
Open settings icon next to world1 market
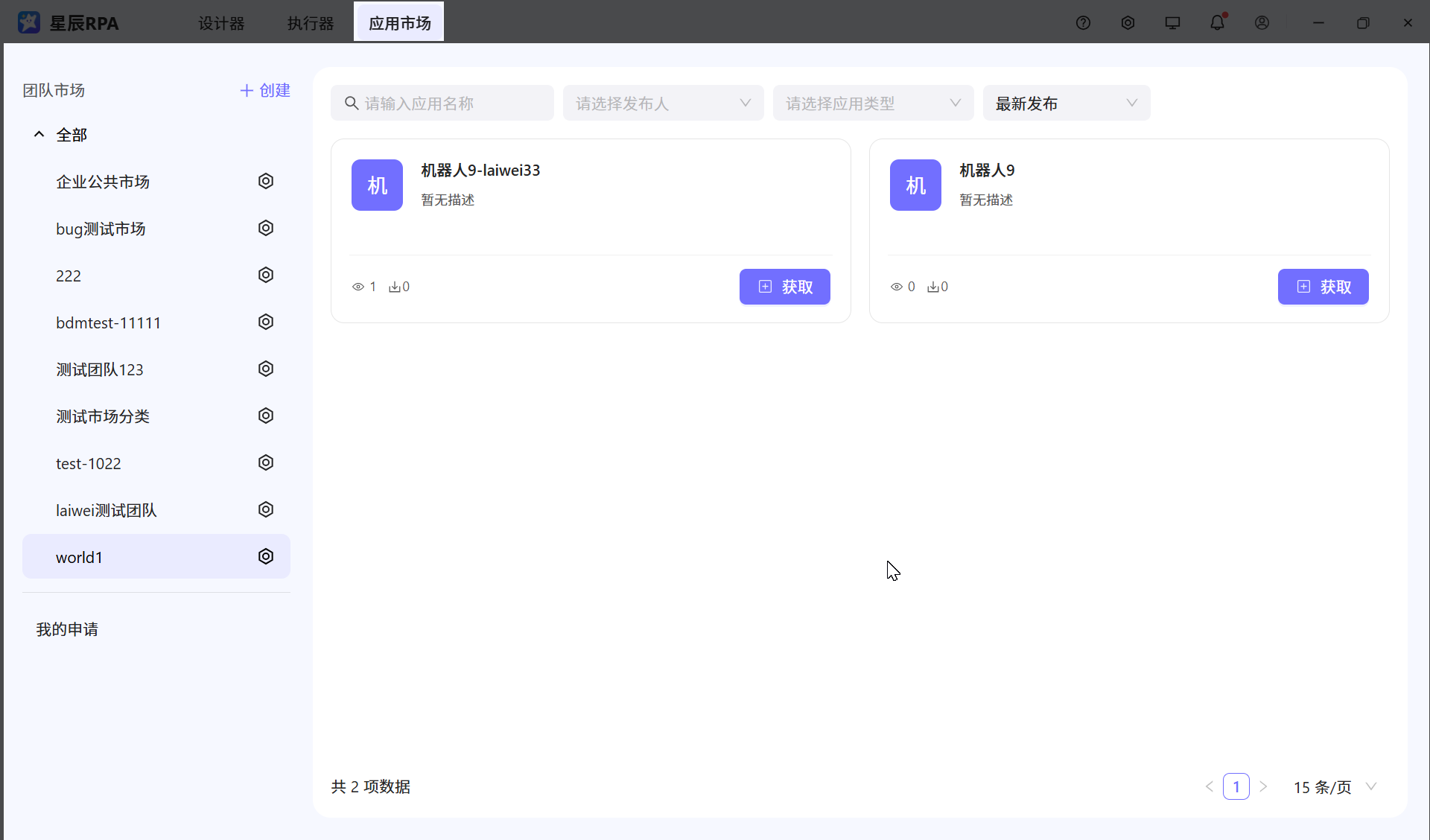266,556
